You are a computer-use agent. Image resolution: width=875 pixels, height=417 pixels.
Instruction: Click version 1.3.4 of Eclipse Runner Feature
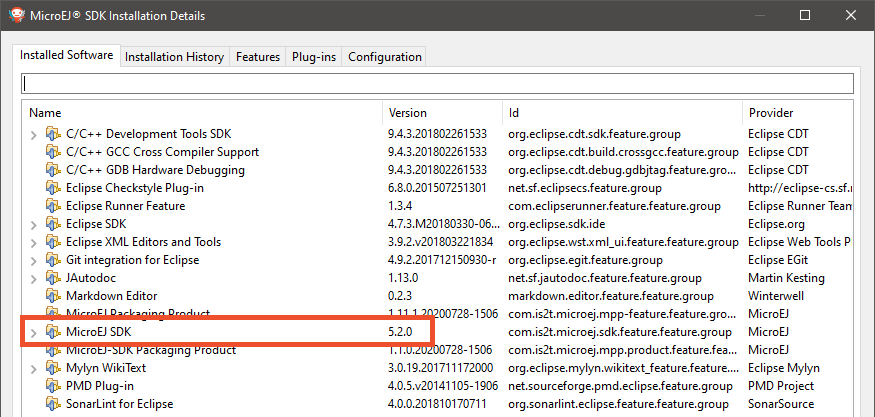click(400, 206)
